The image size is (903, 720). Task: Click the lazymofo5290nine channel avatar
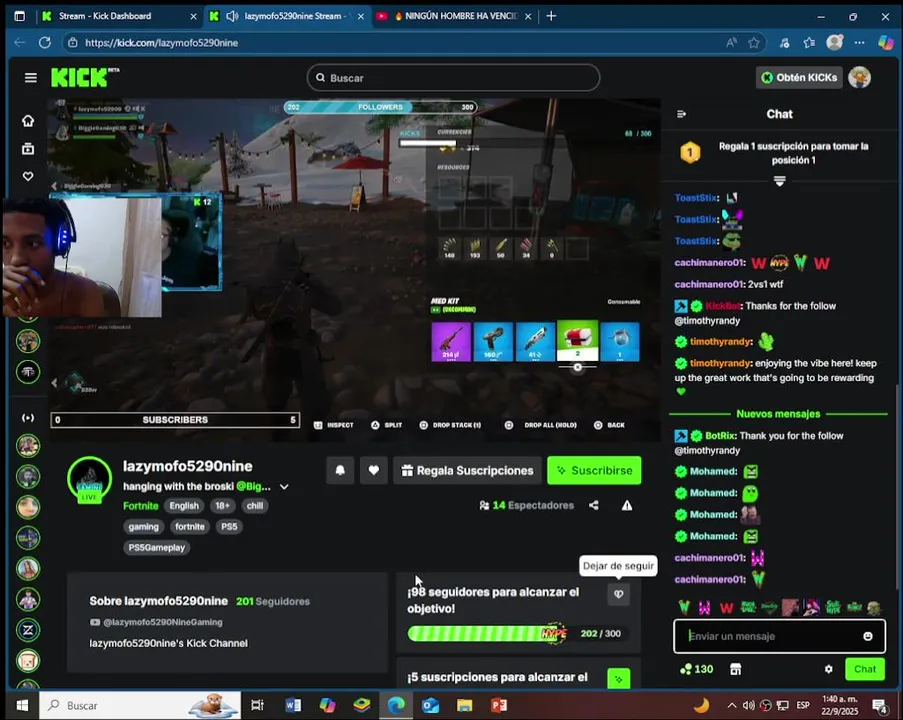point(89,479)
